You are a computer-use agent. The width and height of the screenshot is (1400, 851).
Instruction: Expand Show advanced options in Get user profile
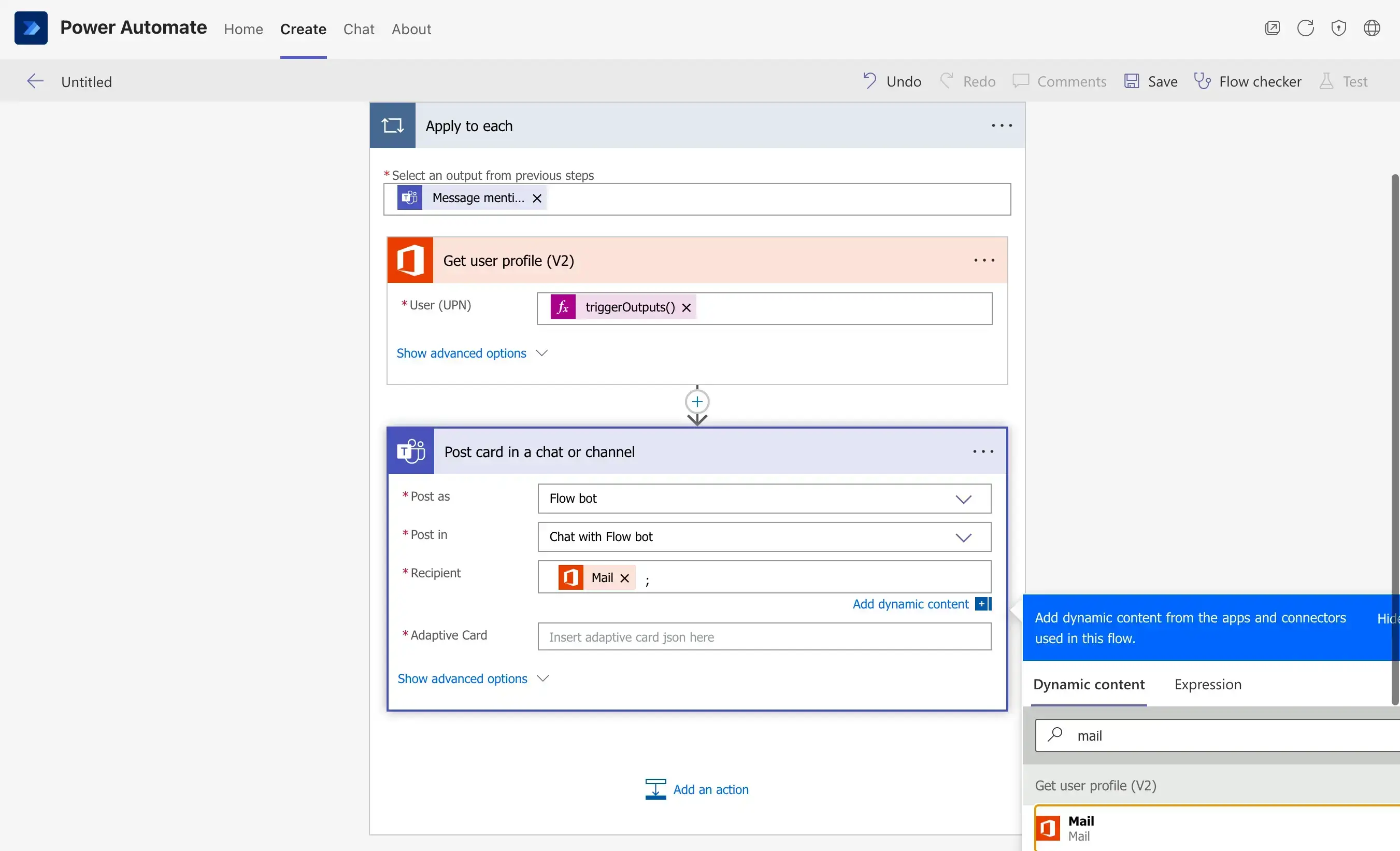click(461, 353)
